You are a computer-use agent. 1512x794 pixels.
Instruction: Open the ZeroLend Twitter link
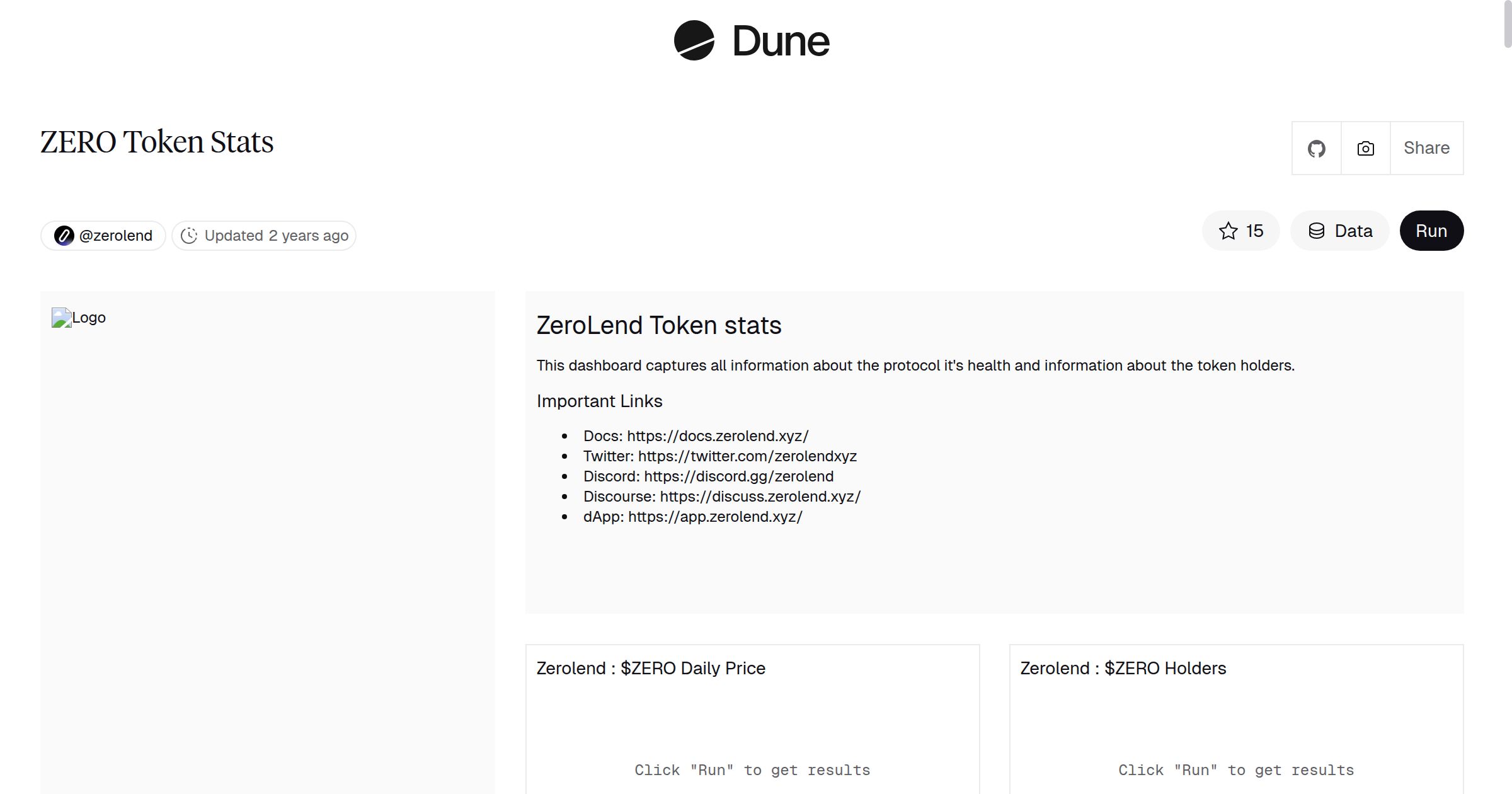coord(747,456)
